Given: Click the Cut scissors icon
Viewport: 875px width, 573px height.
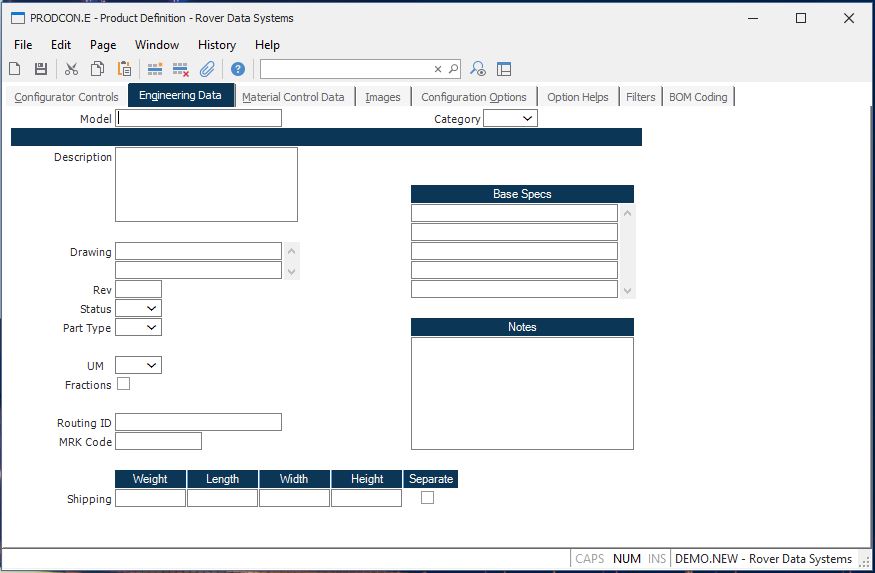Looking at the screenshot, I should (71, 69).
